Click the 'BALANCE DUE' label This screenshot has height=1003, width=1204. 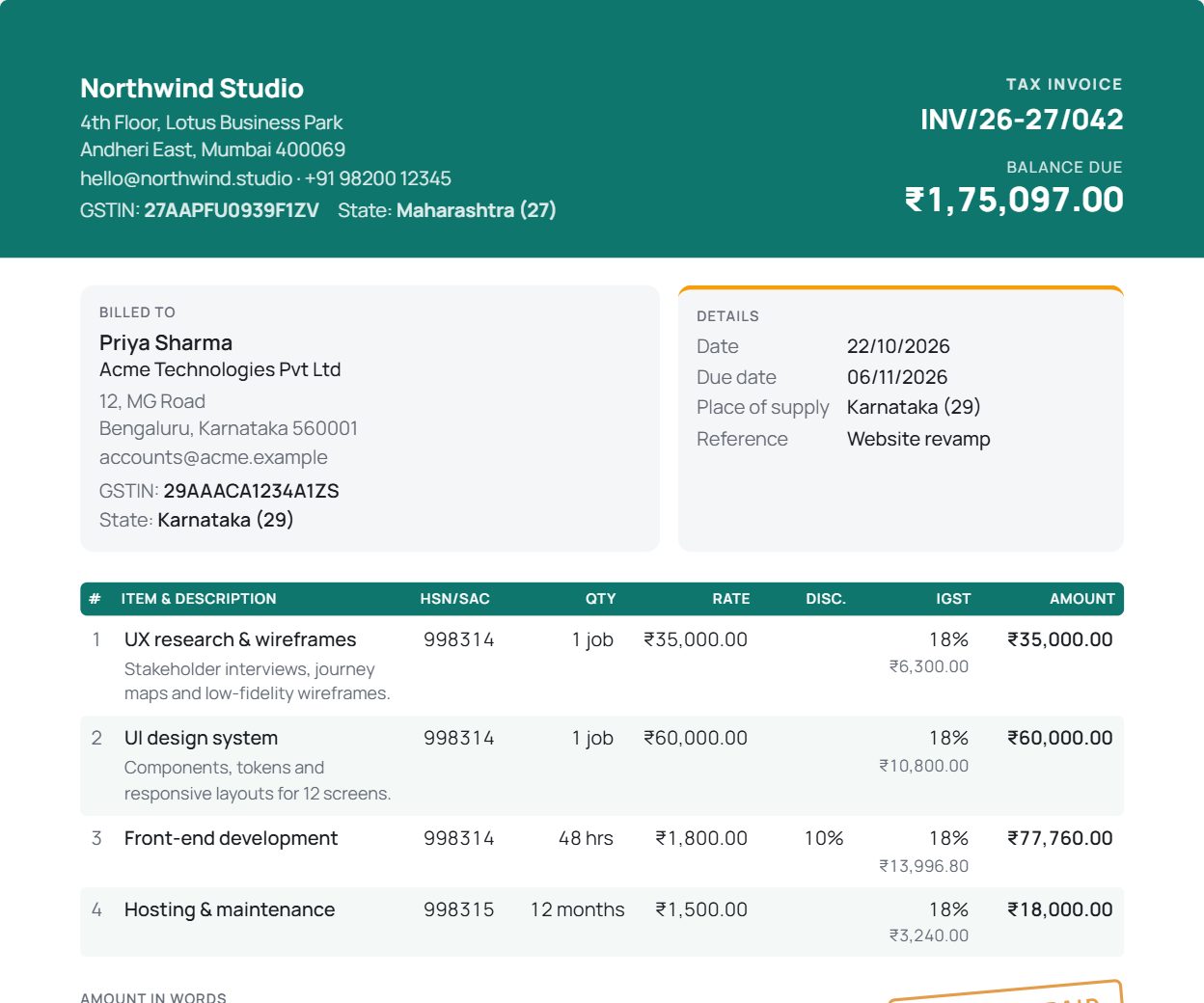tap(1064, 168)
